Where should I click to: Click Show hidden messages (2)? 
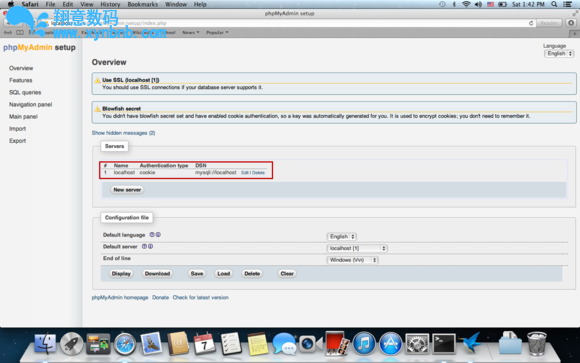click(x=124, y=133)
